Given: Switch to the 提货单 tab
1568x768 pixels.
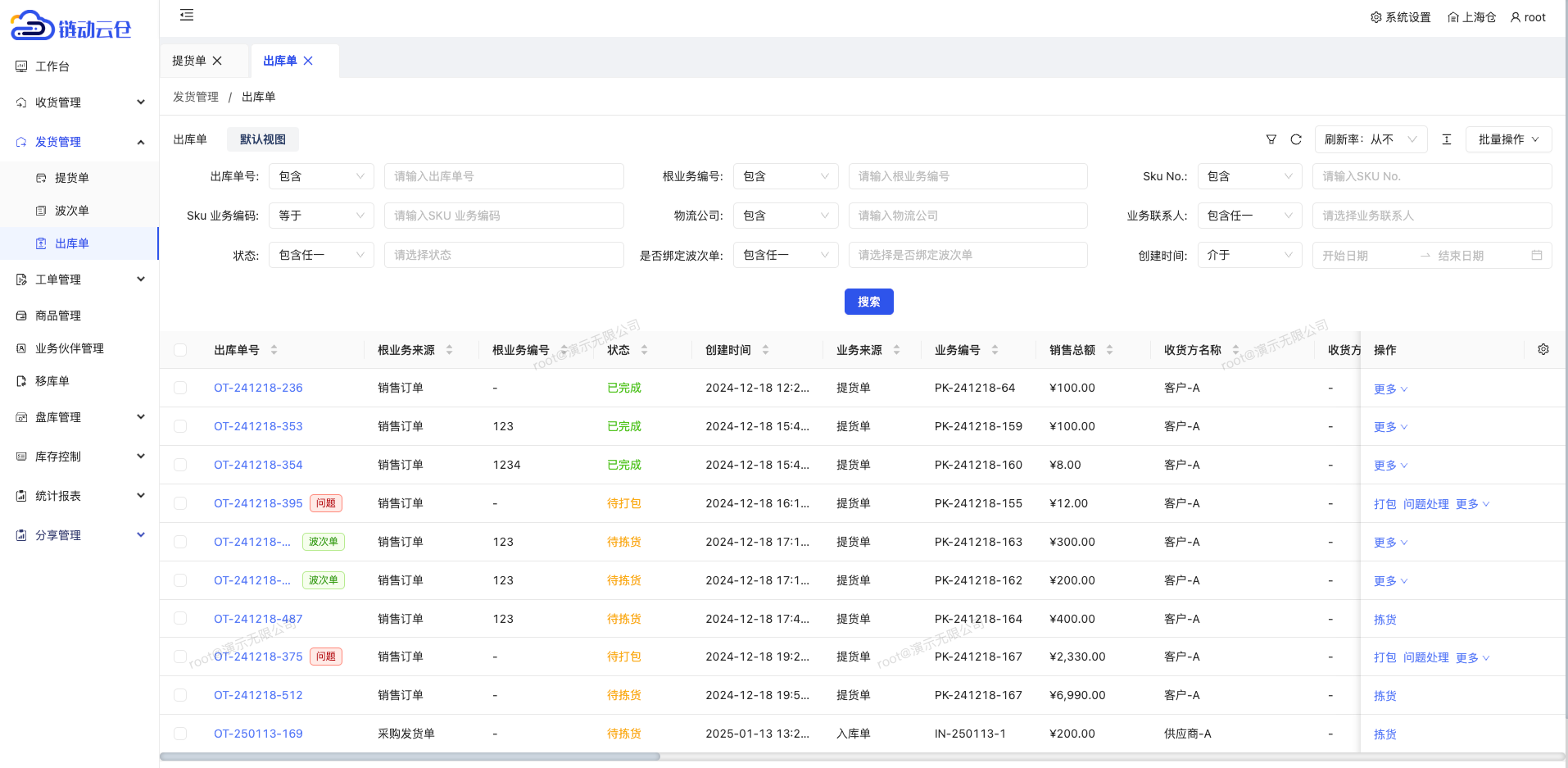Looking at the screenshot, I should [189, 61].
